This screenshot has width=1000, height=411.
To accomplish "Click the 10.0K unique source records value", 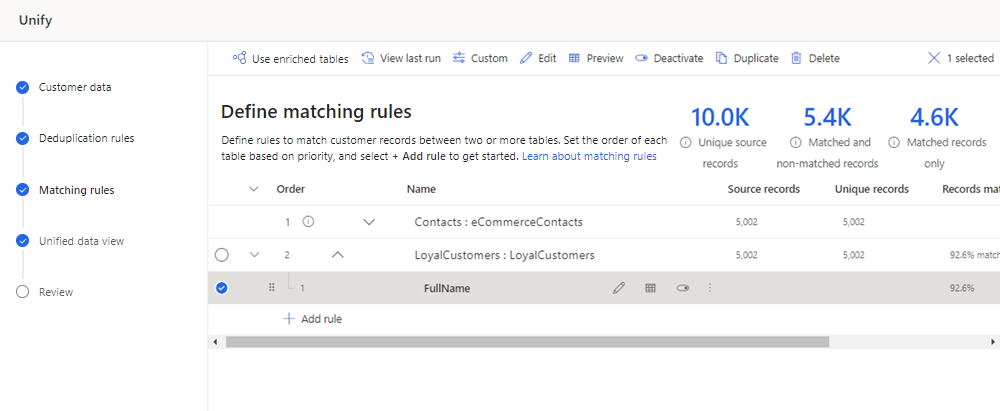I will (720, 117).
